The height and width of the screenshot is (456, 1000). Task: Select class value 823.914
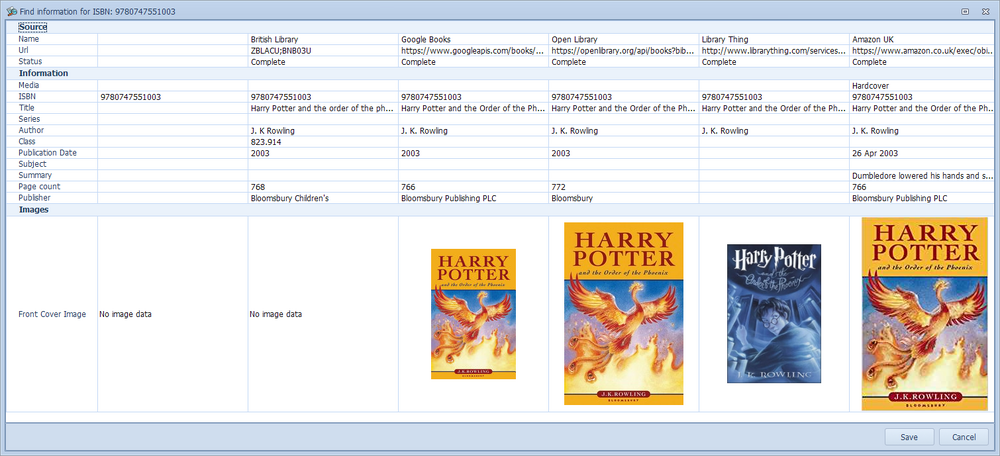(323, 142)
